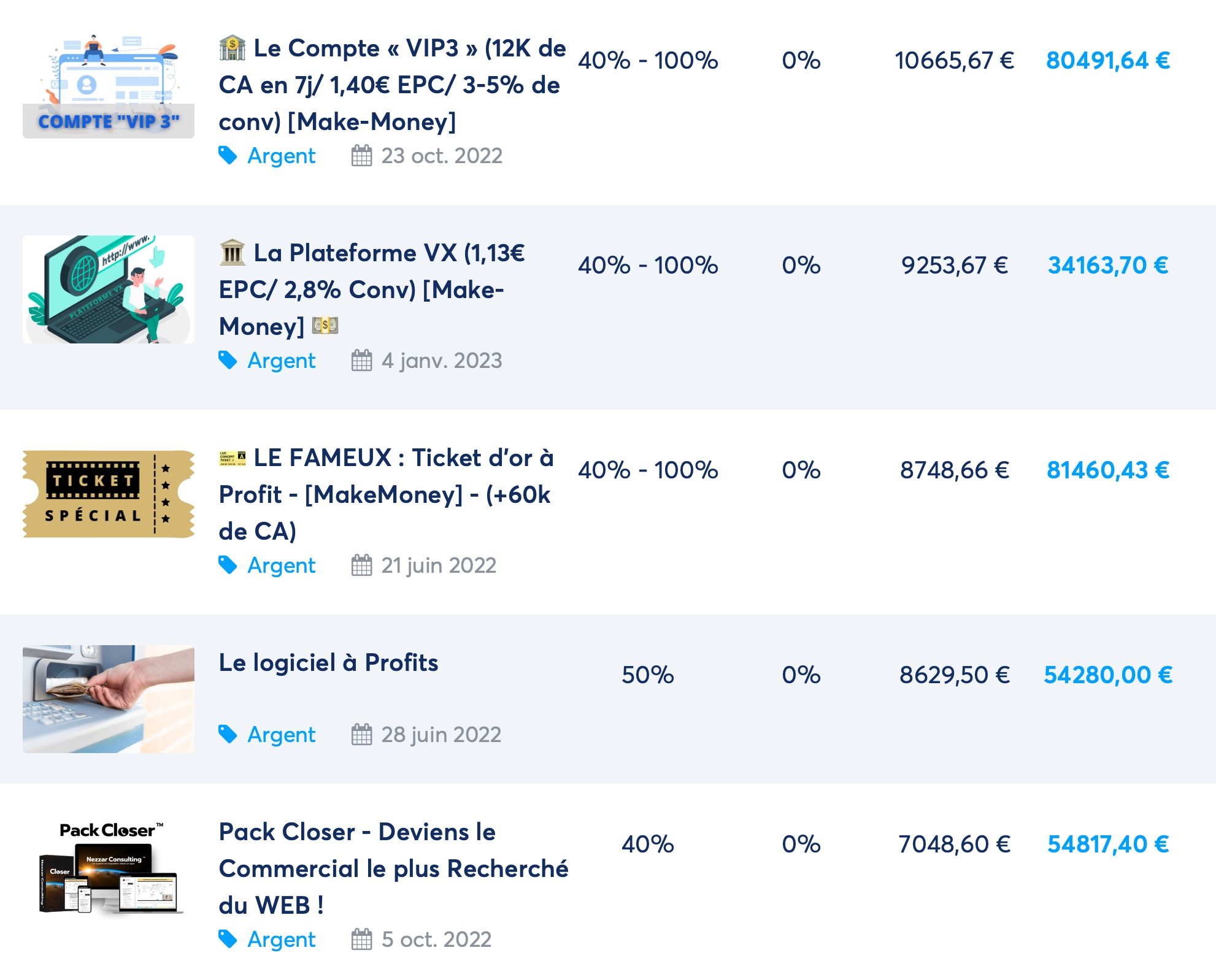Click the tag icon under La Plateforme VX
1216x980 pixels.
(x=228, y=361)
